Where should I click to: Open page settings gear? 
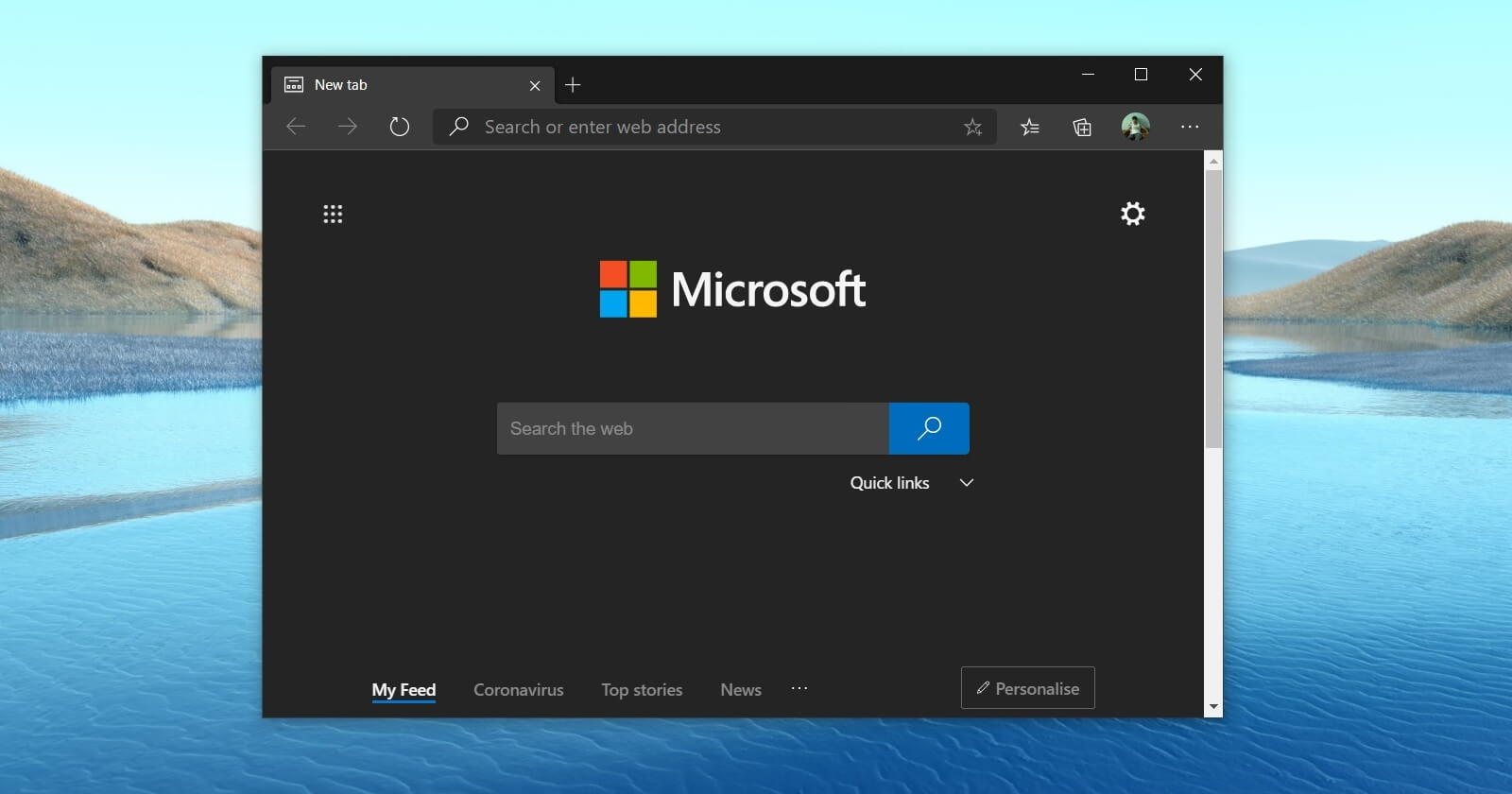pyautogui.click(x=1132, y=214)
